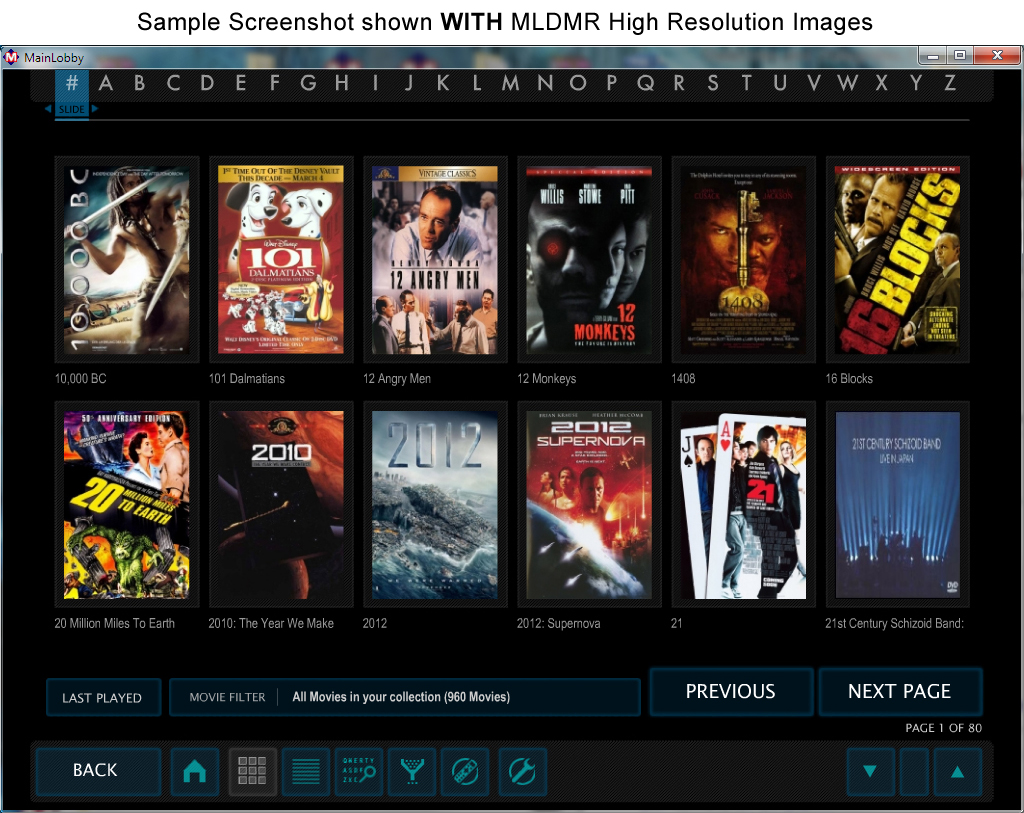Open the 10,000 BC cover
This screenshot has height=813, width=1024.
tap(127, 259)
